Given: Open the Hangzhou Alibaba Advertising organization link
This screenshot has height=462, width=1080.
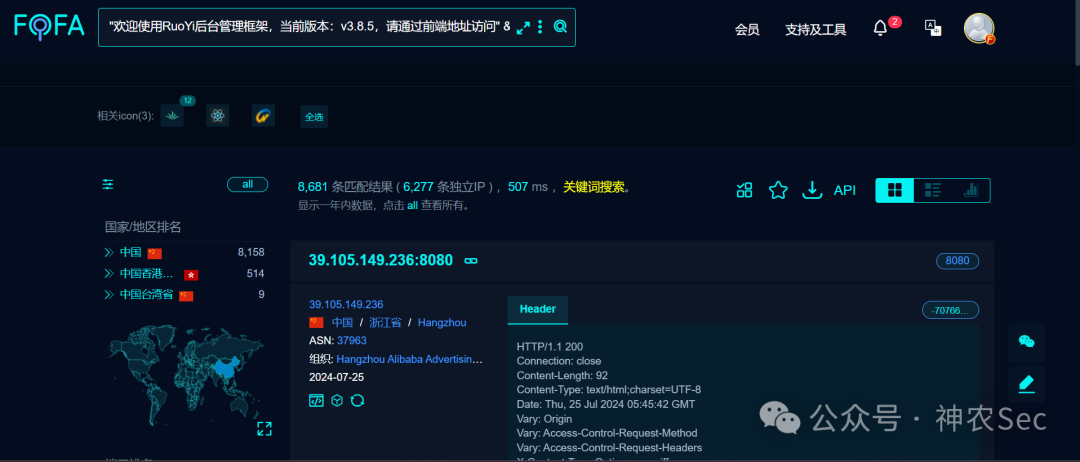Looking at the screenshot, I should coord(409,359).
